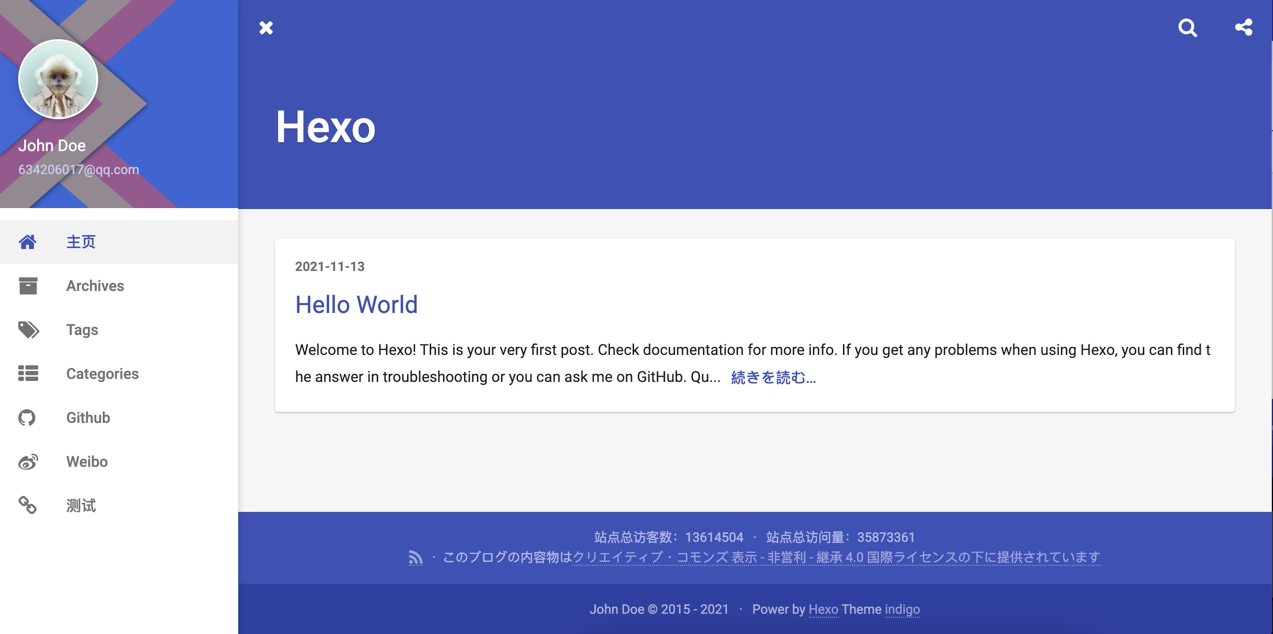Viewport: 1273px width, 634px height.
Task: Click the home icon beside 主页
Action: 28,242
